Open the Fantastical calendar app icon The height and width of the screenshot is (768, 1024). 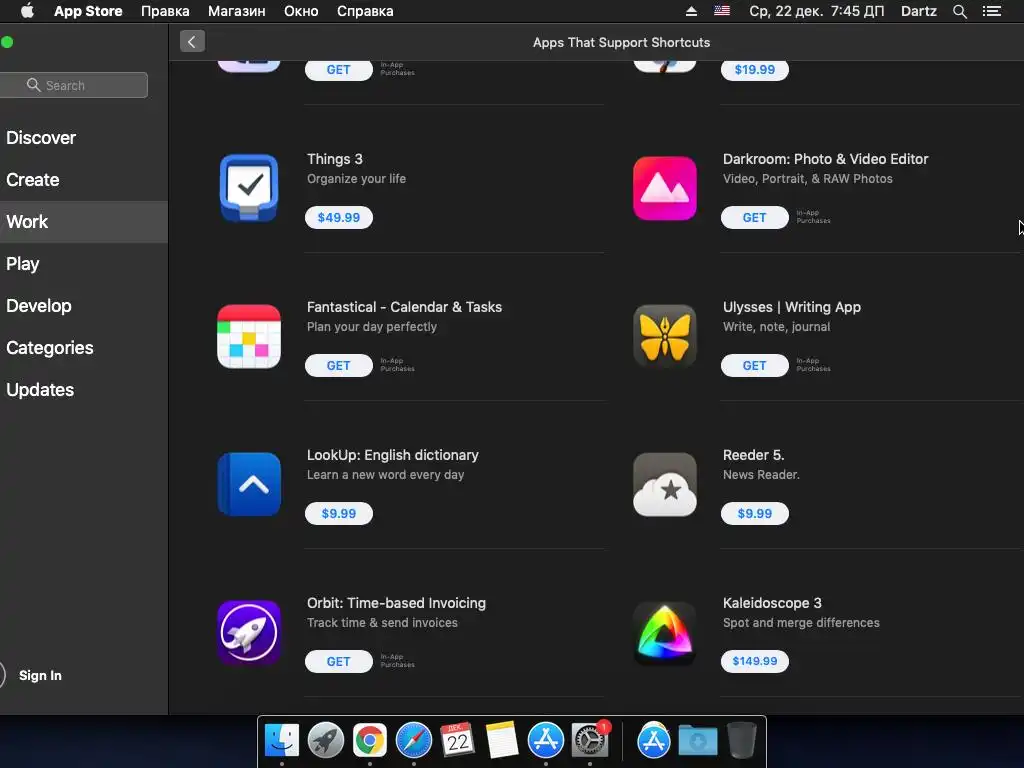tap(249, 336)
